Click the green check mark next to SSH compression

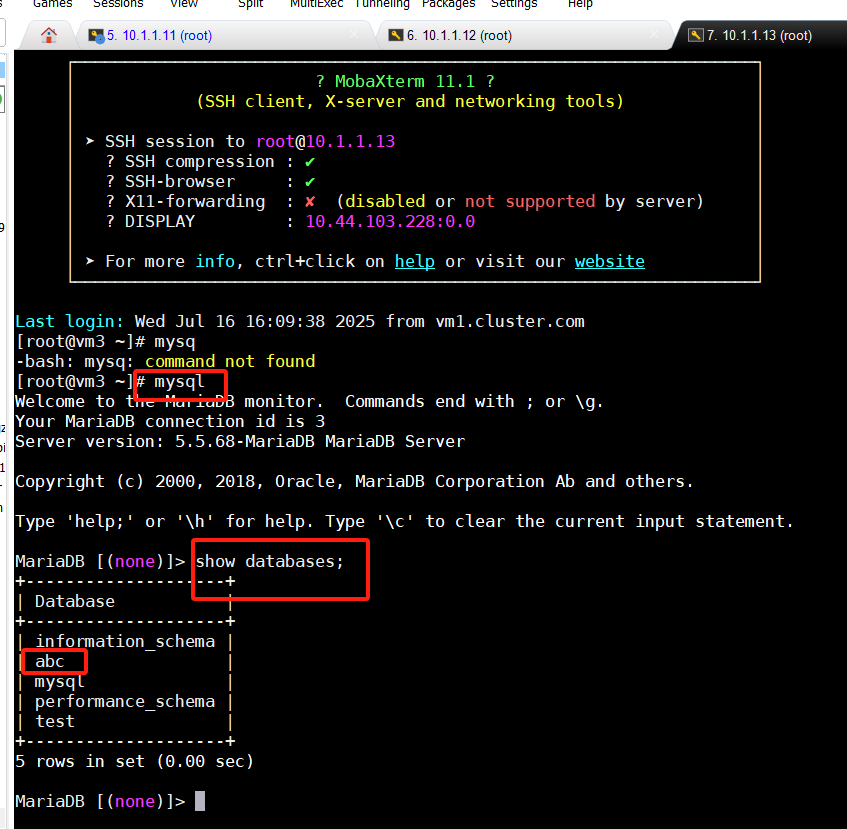(x=310, y=162)
